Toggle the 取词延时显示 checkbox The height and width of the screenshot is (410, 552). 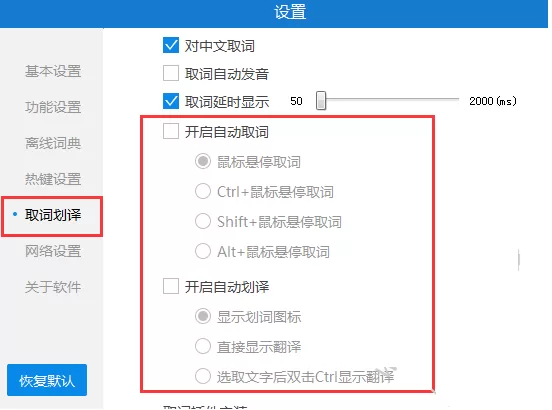coord(171,101)
